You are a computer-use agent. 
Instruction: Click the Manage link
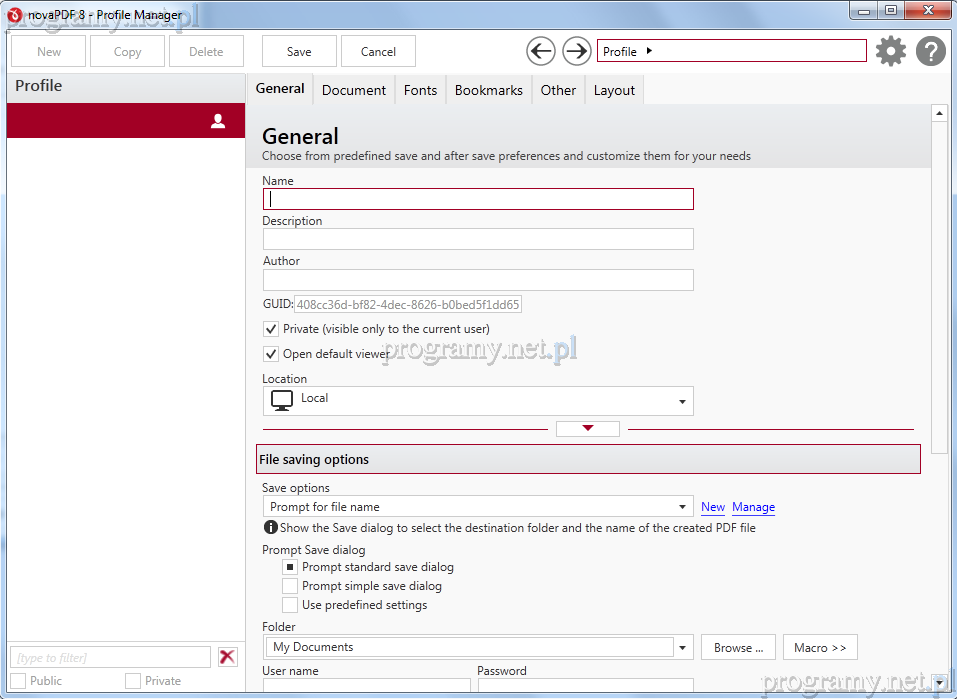click(753, 507)
